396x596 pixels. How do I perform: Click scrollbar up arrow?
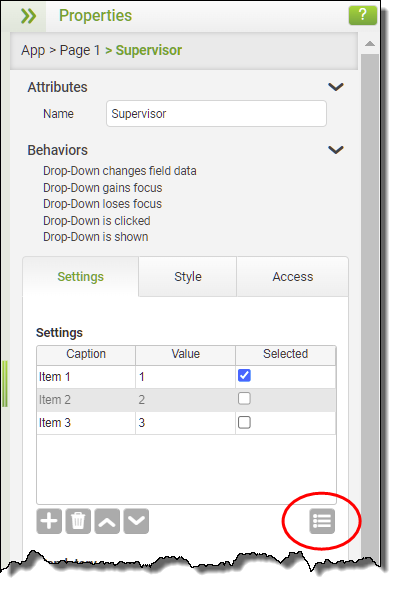click(370, 44)
